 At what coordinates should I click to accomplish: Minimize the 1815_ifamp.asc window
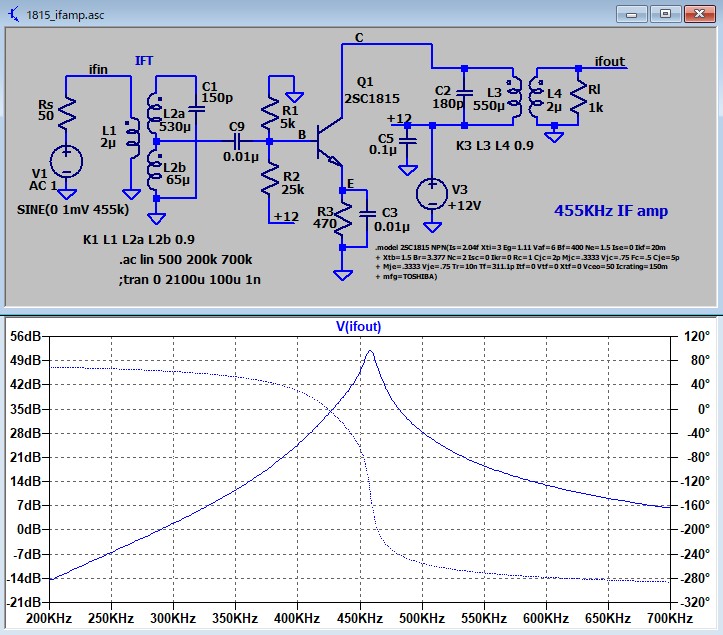[x=632, y=14]
